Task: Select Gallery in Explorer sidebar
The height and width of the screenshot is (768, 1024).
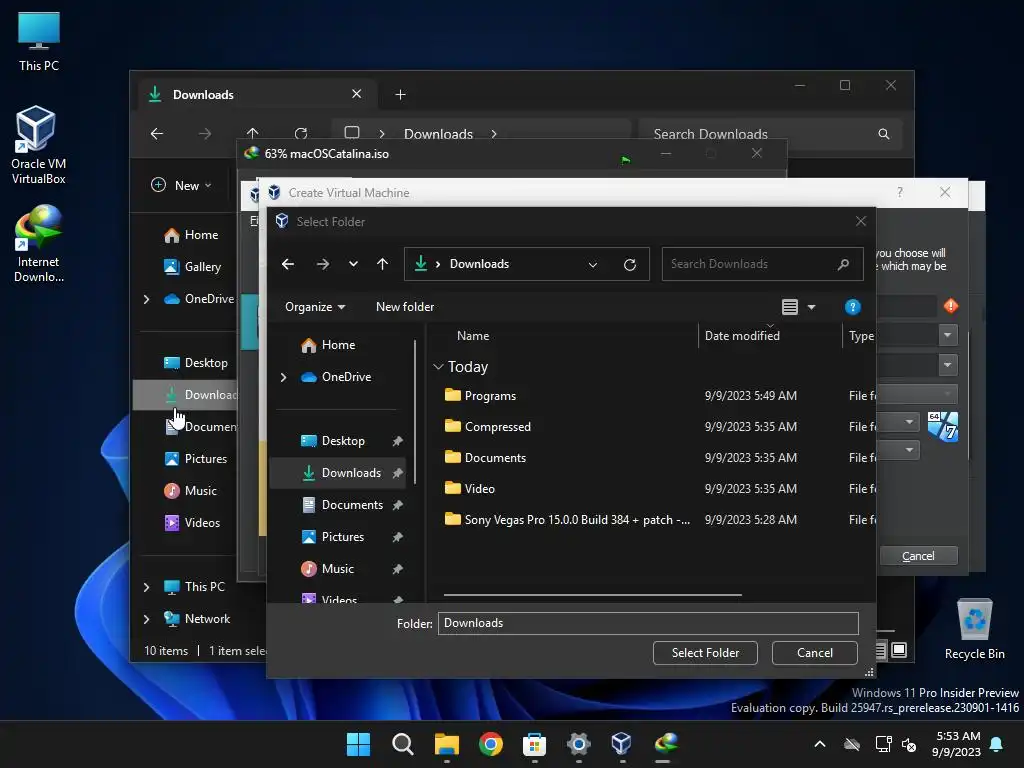Action: (193, 266)
